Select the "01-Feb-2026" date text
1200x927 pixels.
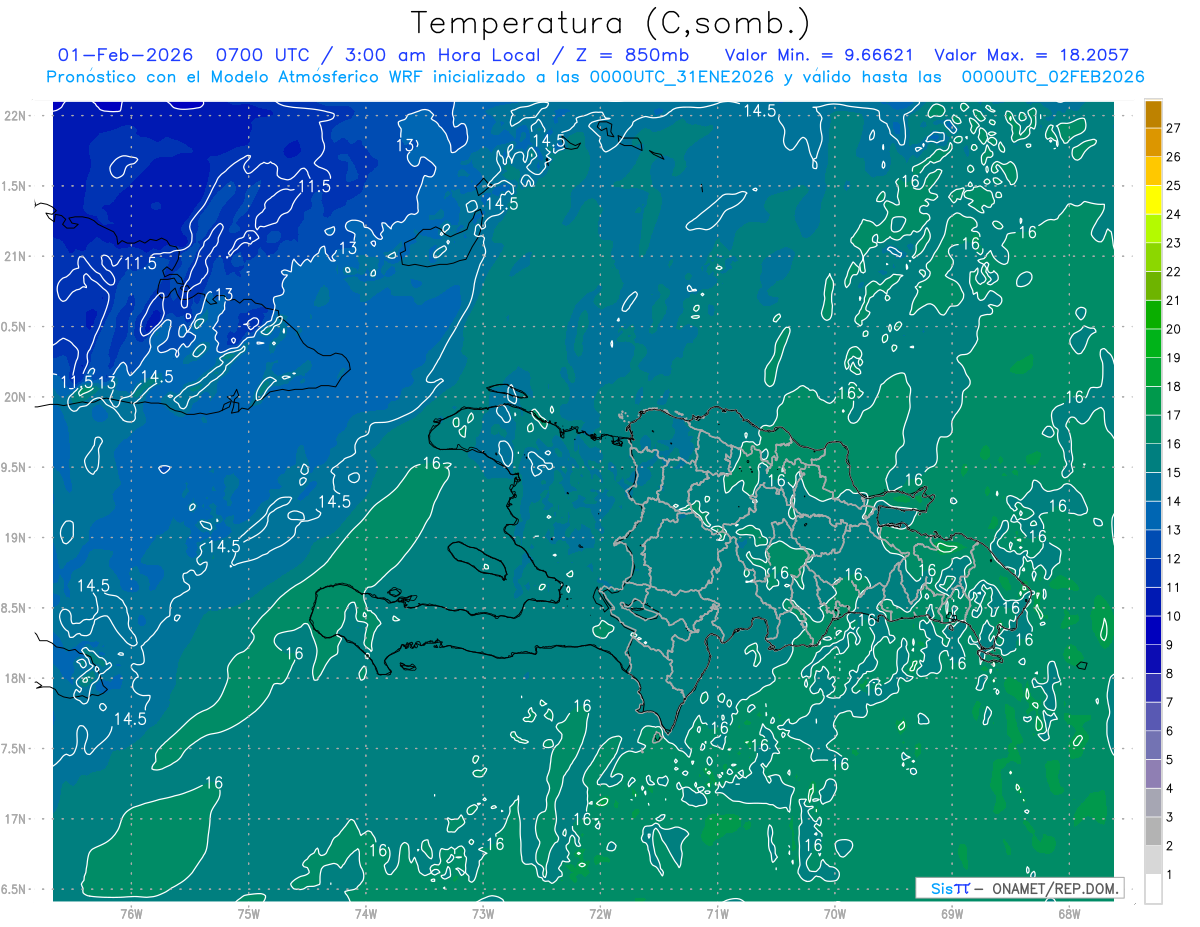(125, 55)
